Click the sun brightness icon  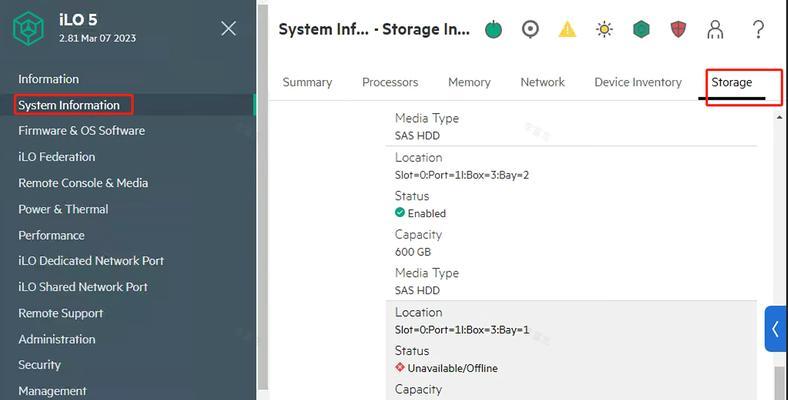604,29
